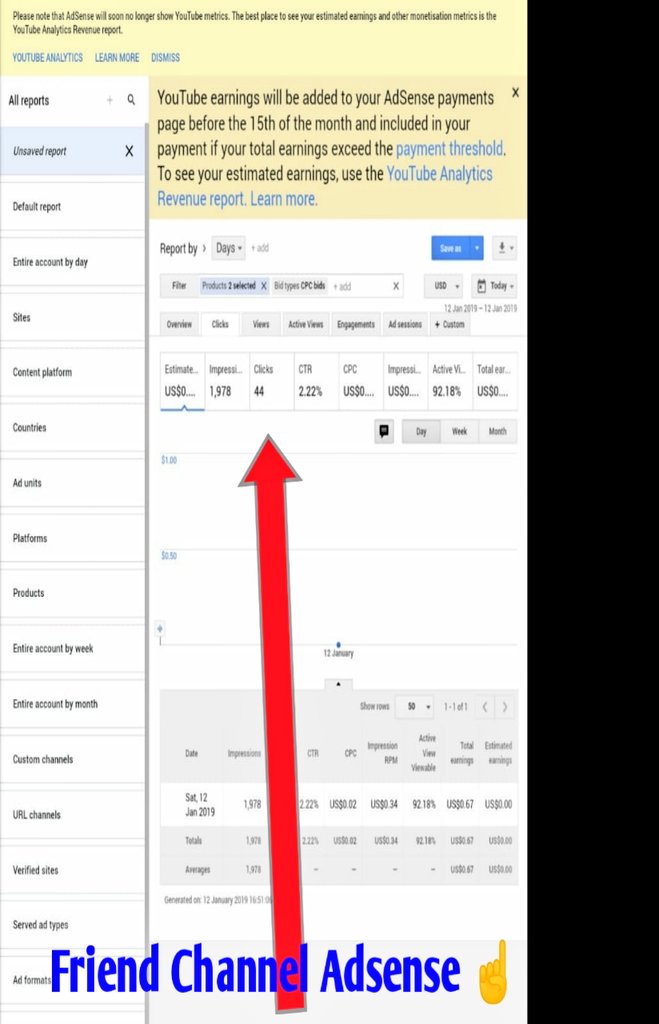Open the Served ad types report

(72, 925)
